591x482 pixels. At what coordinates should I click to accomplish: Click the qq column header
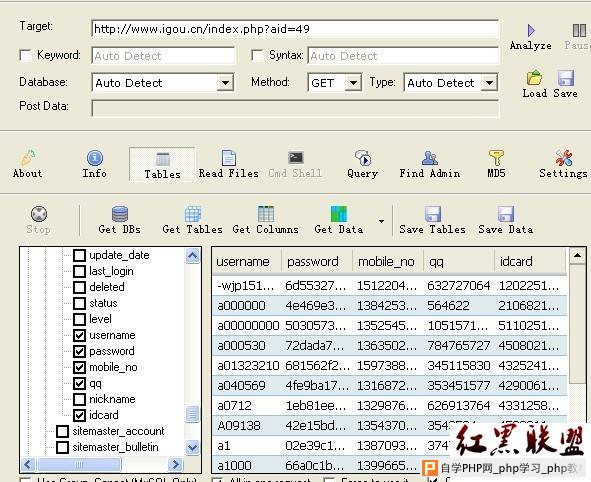(x=458, y=261)
